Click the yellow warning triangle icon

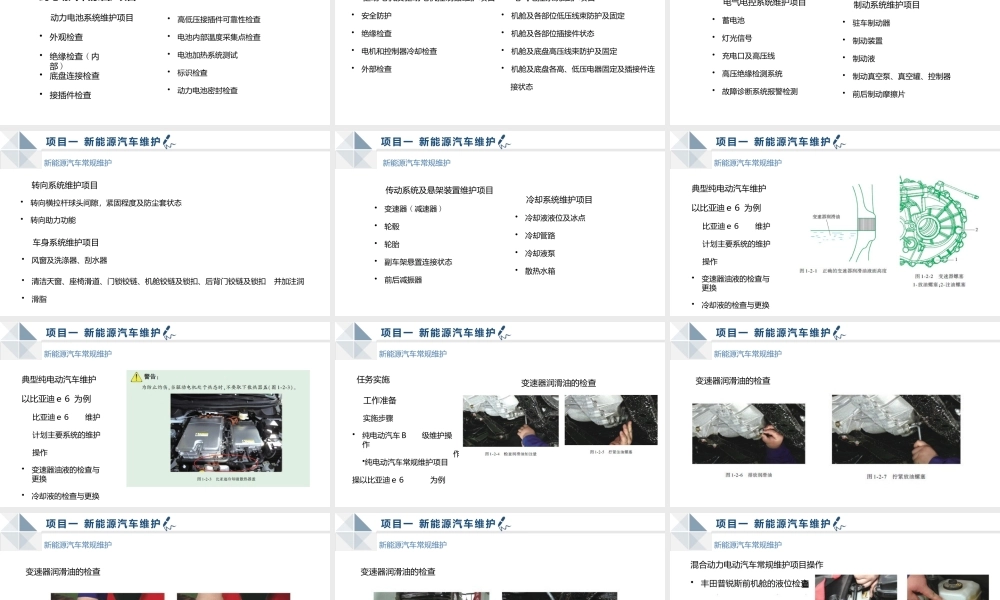[136, 377]
